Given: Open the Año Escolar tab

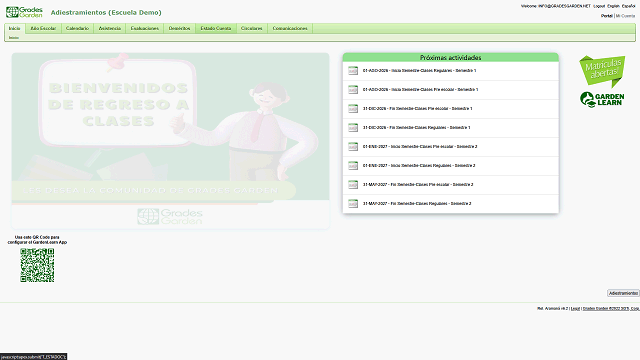Looking at the screenshot, I should pyautogui.click(x=43, y=28).
